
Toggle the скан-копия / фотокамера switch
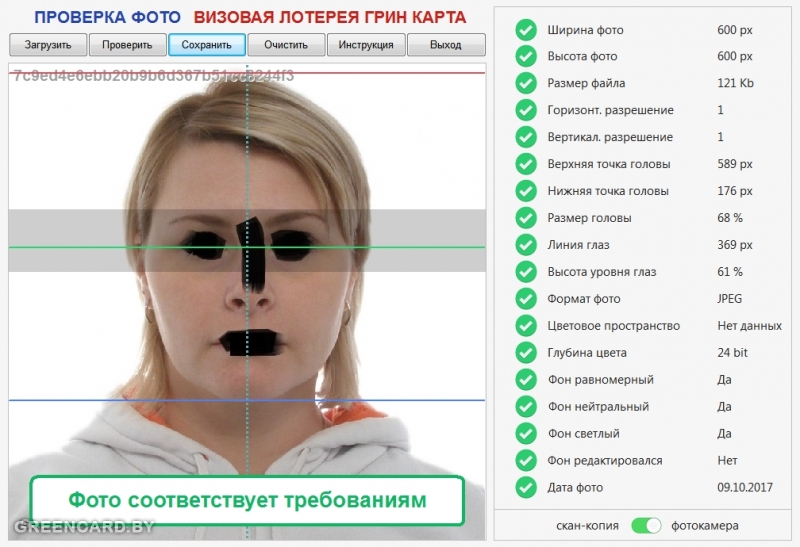pyautogui.click(x=647, y=525)
